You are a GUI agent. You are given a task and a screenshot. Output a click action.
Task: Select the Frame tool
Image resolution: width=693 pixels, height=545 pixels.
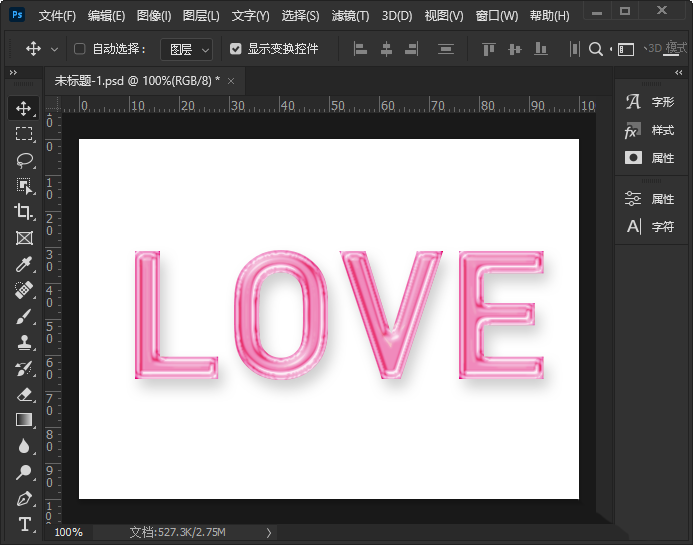click(23, 238)
